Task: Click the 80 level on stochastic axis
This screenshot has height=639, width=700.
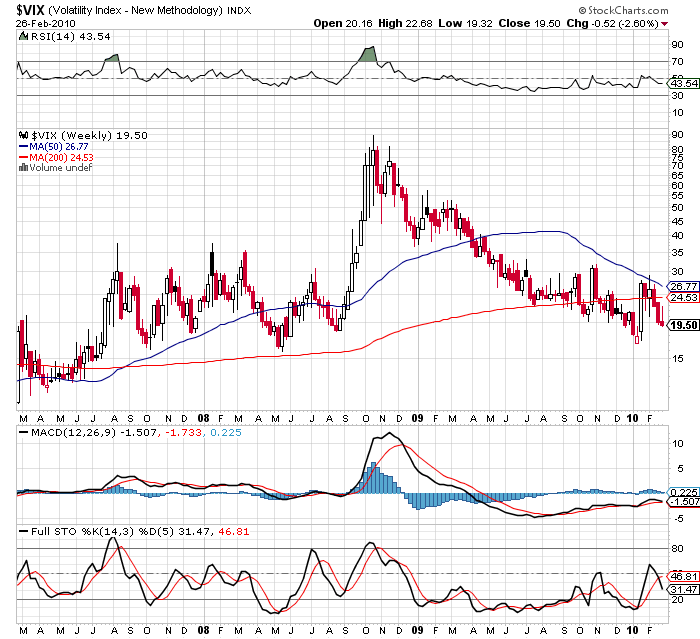Action: 677,548
